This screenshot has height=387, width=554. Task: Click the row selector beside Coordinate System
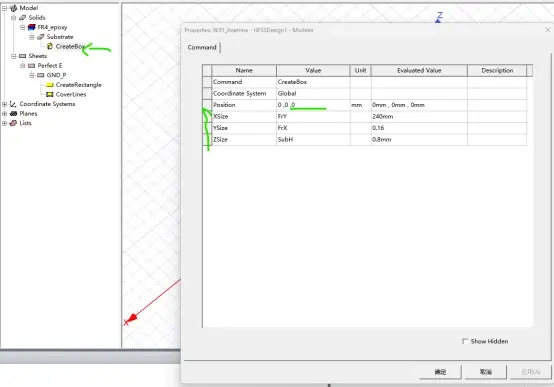[x=207, y=93]
